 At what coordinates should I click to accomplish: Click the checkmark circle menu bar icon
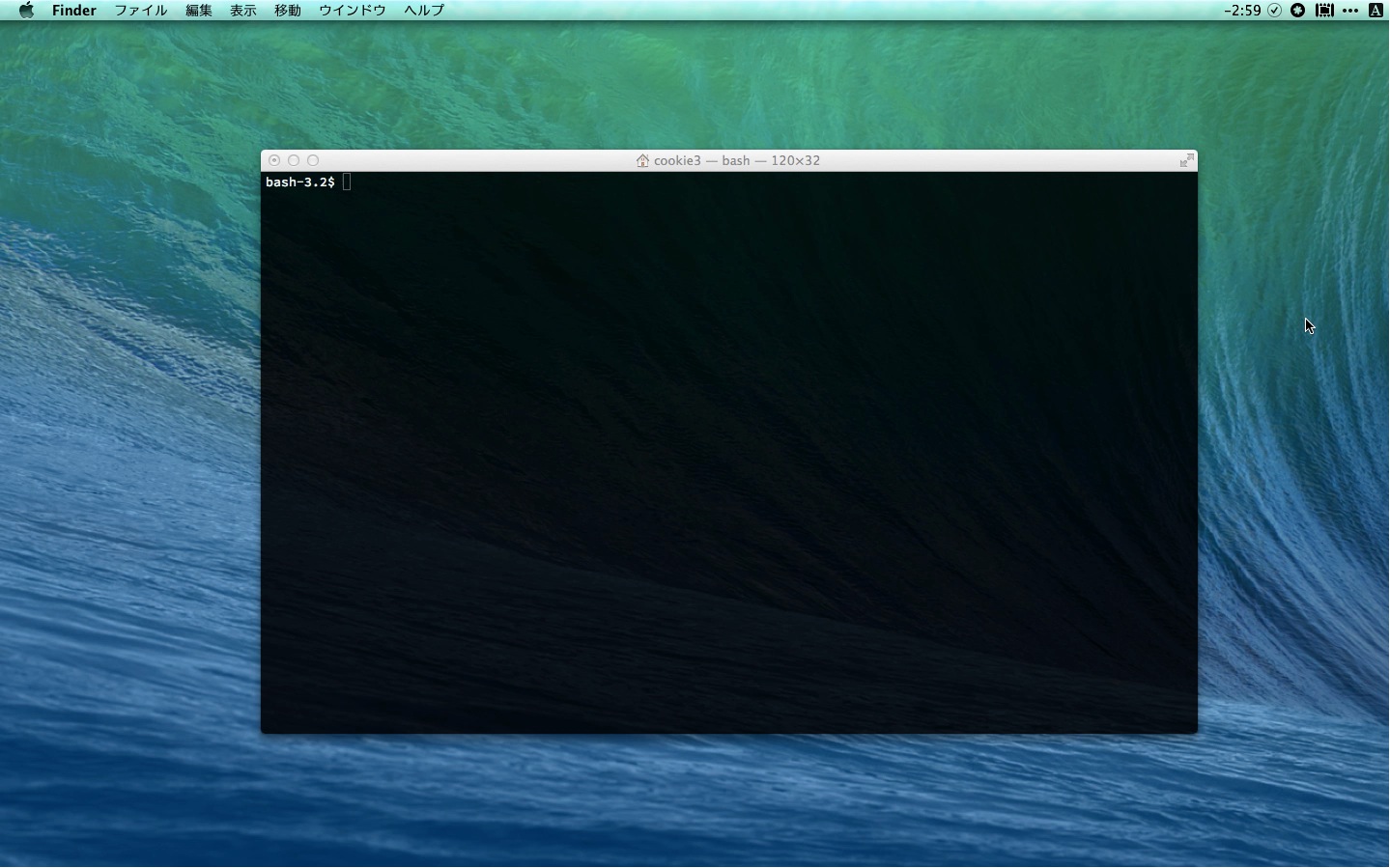(x=1275, y=11)
